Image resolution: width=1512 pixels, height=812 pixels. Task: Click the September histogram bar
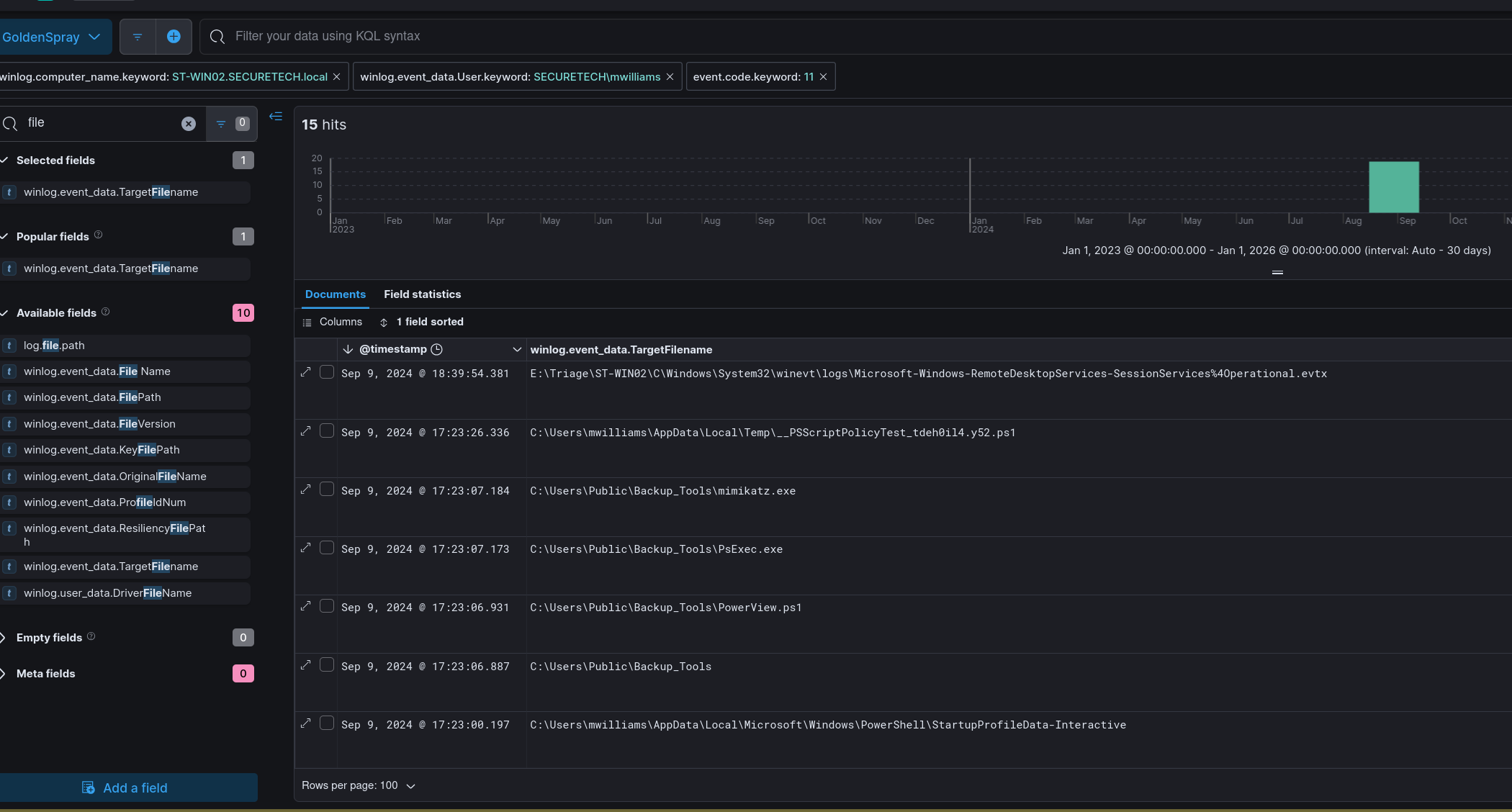coord(1393,187)
